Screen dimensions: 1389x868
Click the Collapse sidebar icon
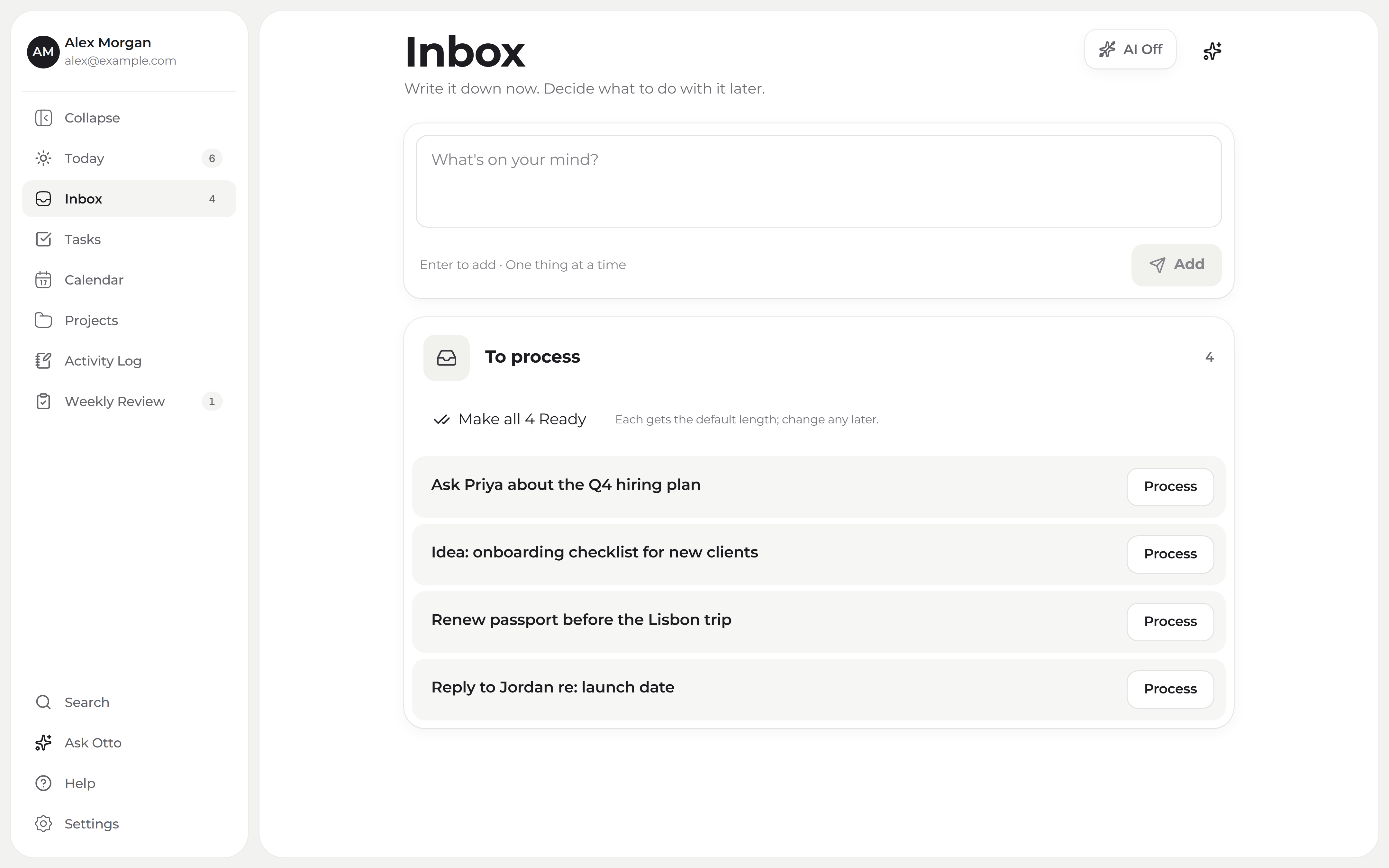point(44,118)
